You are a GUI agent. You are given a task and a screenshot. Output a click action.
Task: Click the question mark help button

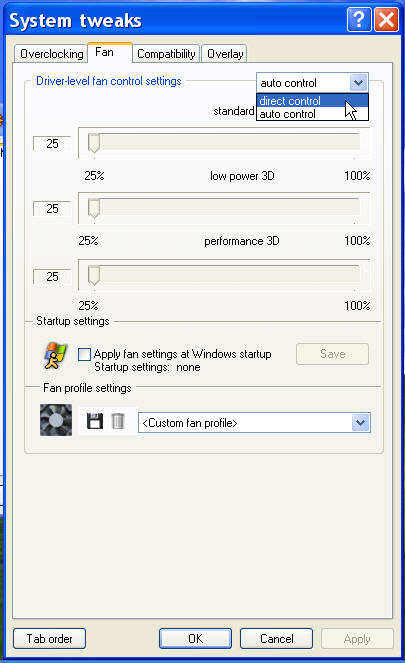click(359, 19)
